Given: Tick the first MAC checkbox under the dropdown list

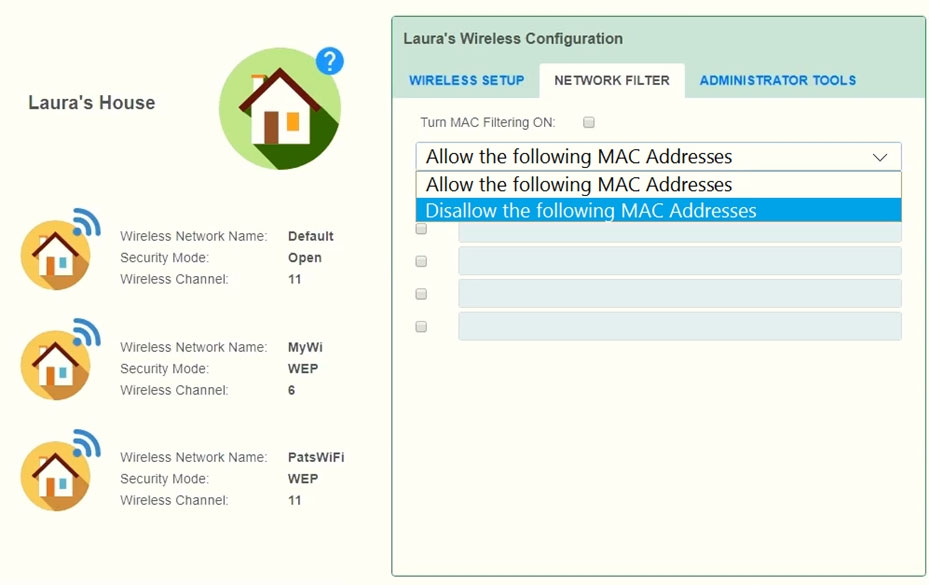Looking at the screenshot, I should (x=421, y=229).
